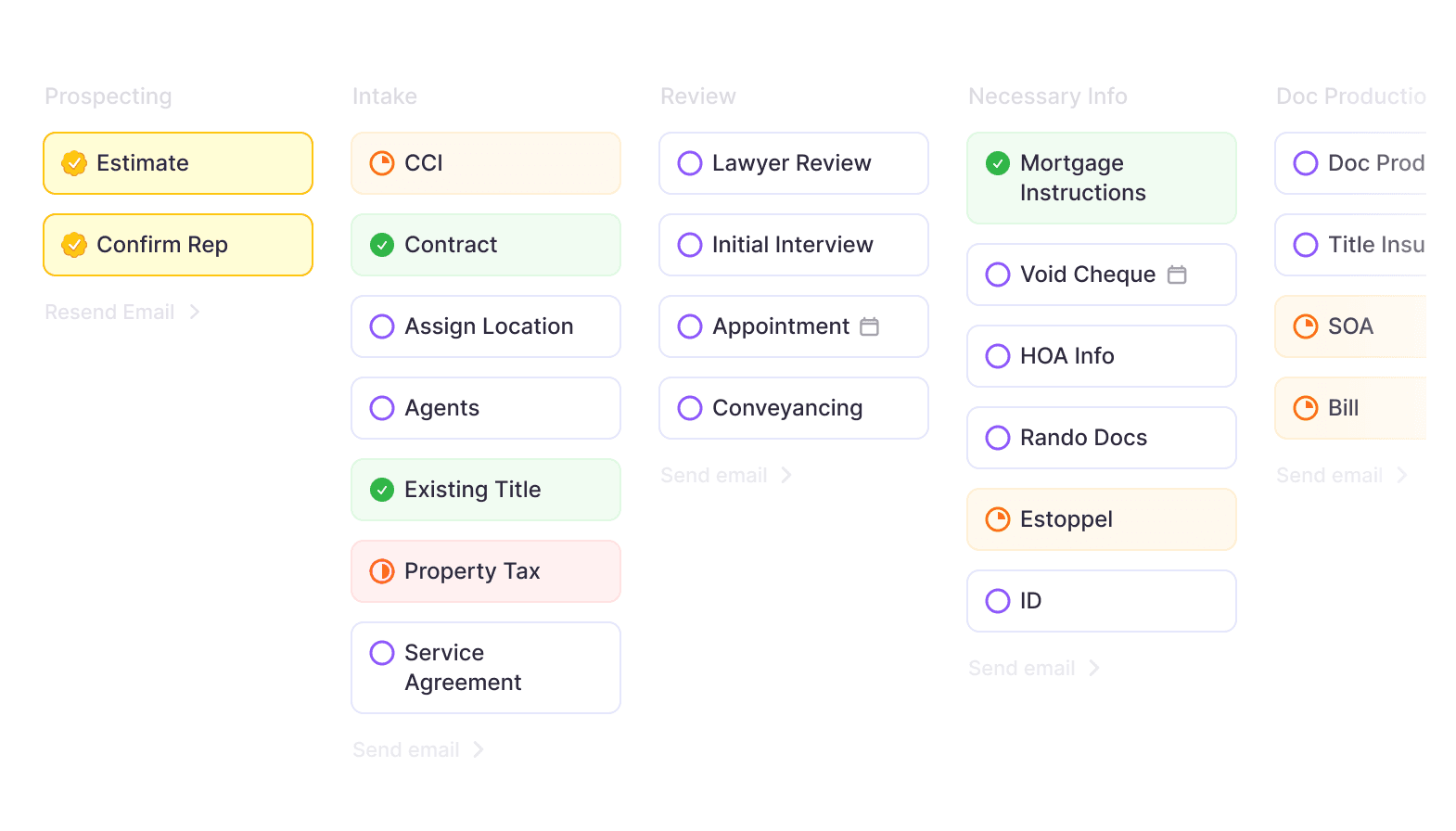The image size is (1456, 831).
Task: Click the Send email chevron under Intake
Action: [479, 749]
